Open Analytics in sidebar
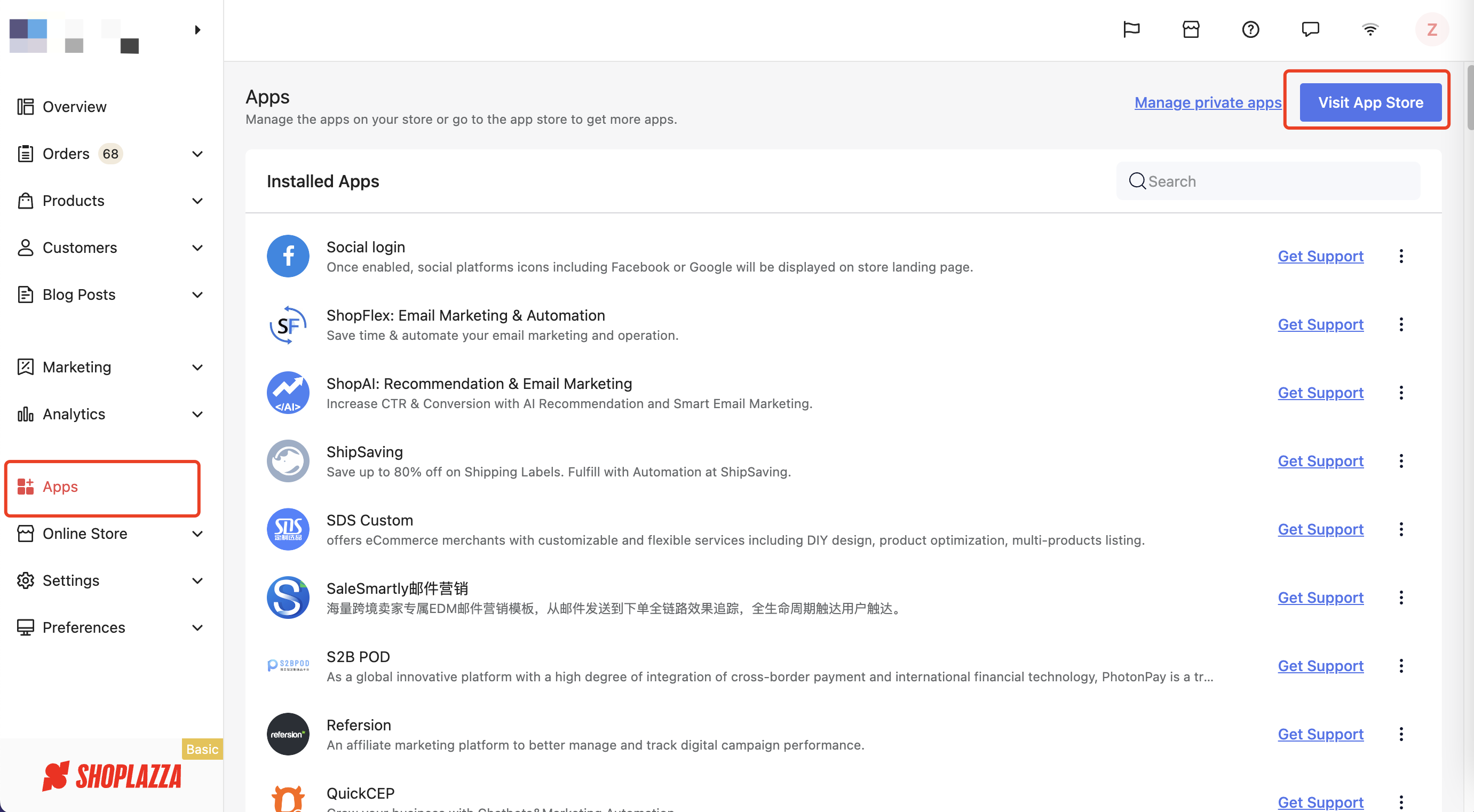1474x812 pixels. (x=61, y=414)
